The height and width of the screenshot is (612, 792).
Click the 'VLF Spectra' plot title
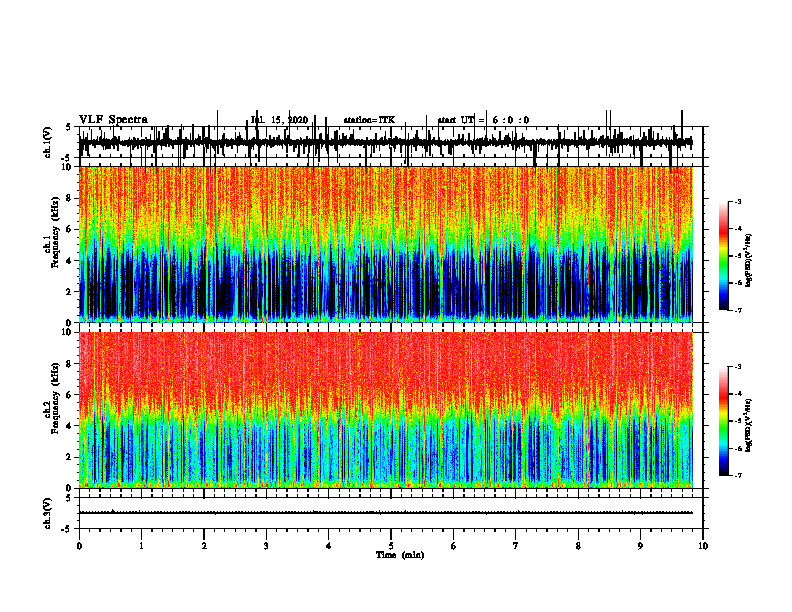tap(113, 119)
